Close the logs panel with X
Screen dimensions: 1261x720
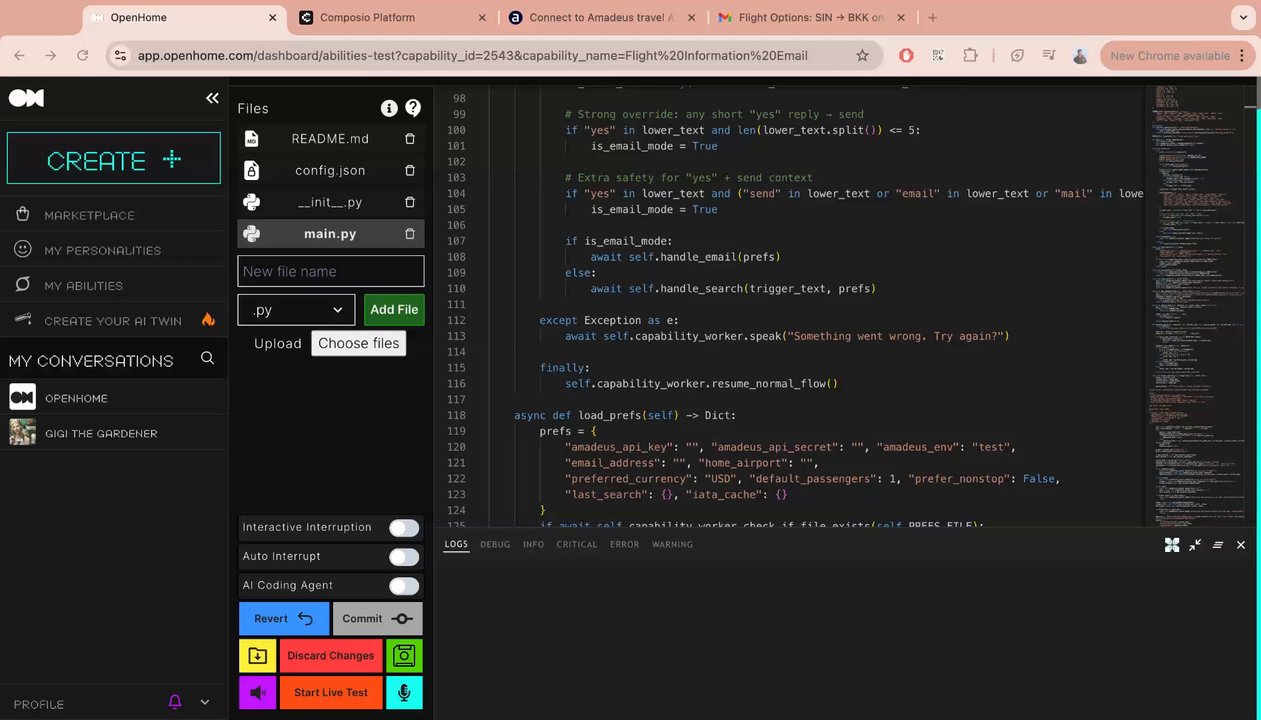[x=1241, y=545]
